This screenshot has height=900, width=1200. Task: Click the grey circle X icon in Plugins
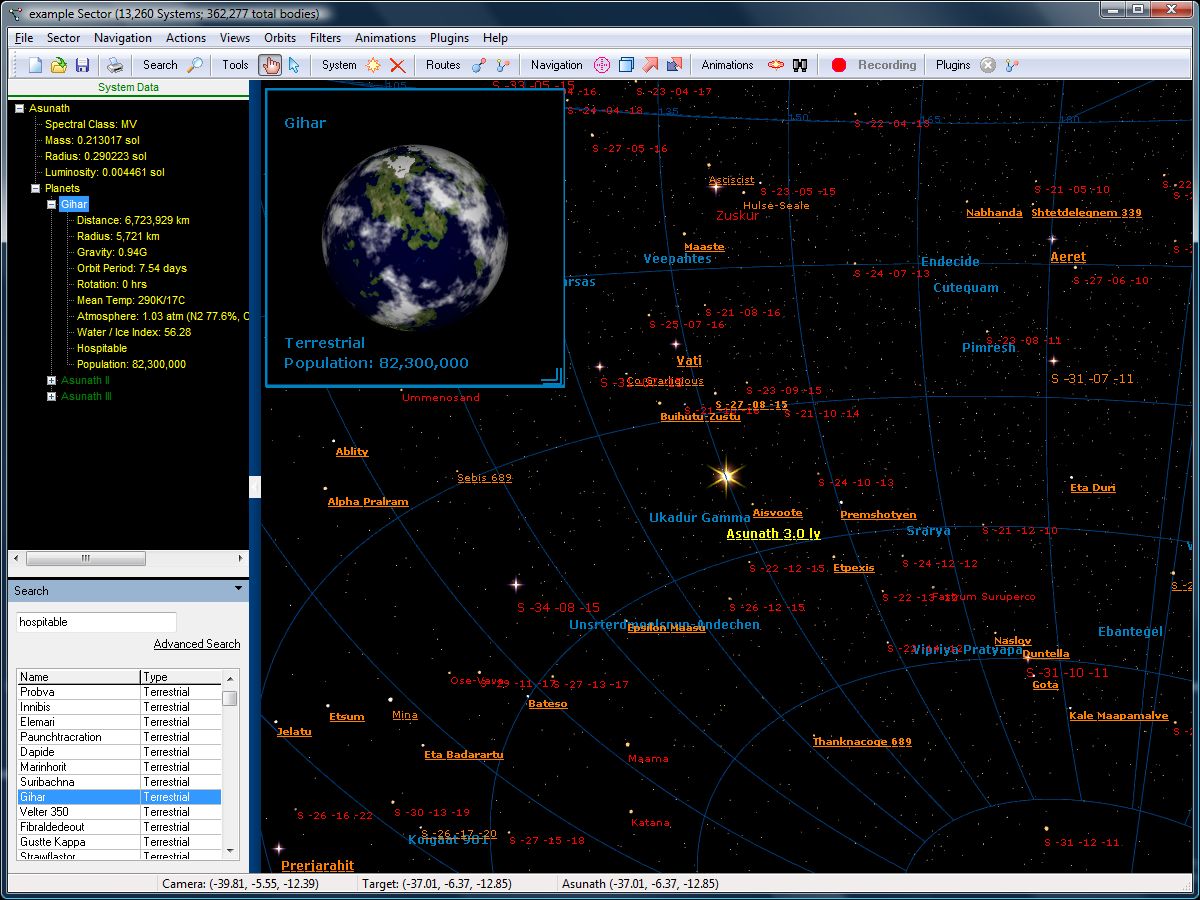tap(988, 65)
